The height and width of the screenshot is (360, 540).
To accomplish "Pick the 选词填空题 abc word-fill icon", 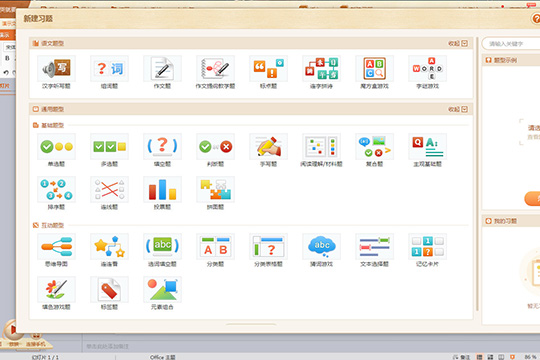I will click(162, 247).
